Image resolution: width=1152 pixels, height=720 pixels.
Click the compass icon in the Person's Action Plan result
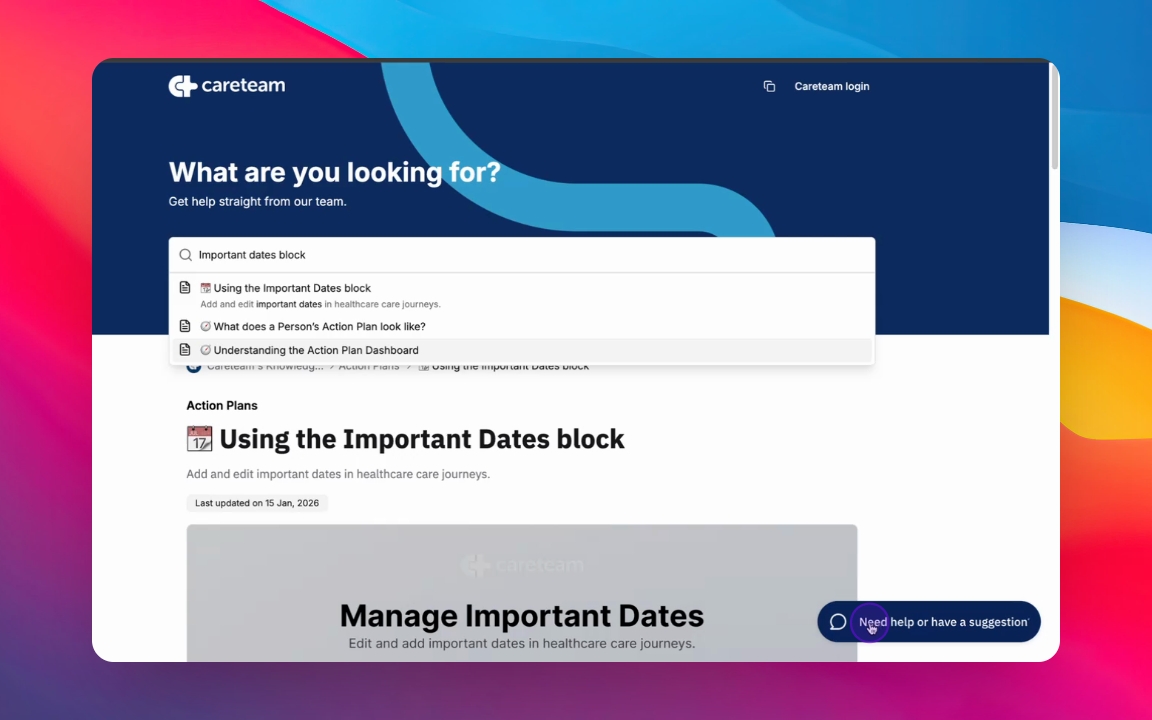[x=206, y=326]
